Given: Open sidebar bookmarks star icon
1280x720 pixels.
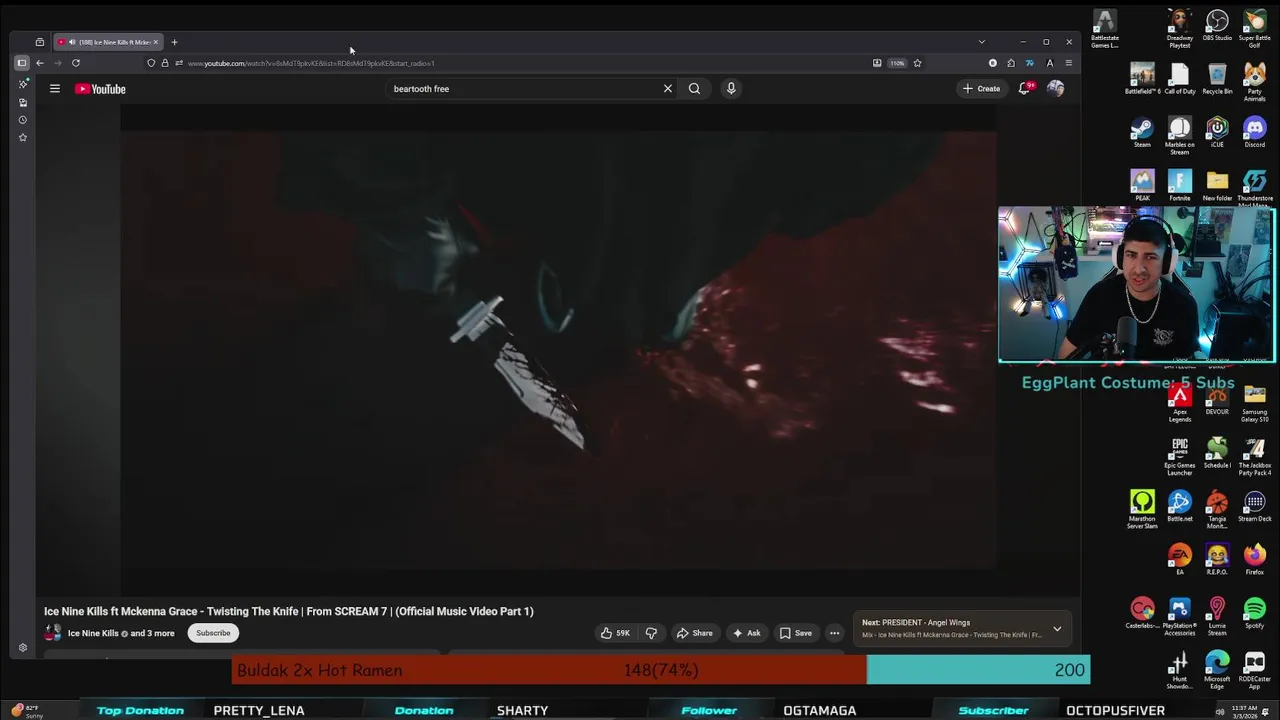Looking at the screenshot, I should [22, 138].
